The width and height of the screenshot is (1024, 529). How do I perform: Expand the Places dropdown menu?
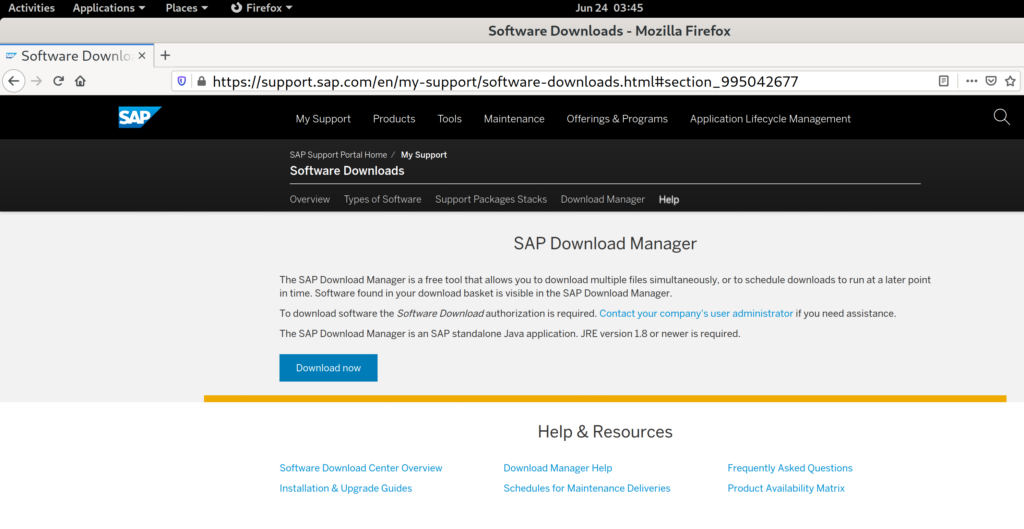pyautogui.click(x=187, y=8)
